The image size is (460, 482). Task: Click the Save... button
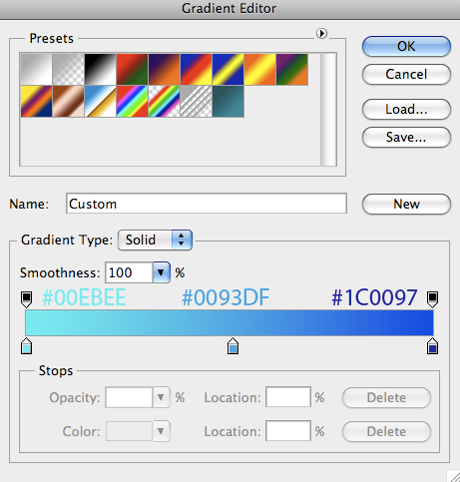[x=406, y=137]
